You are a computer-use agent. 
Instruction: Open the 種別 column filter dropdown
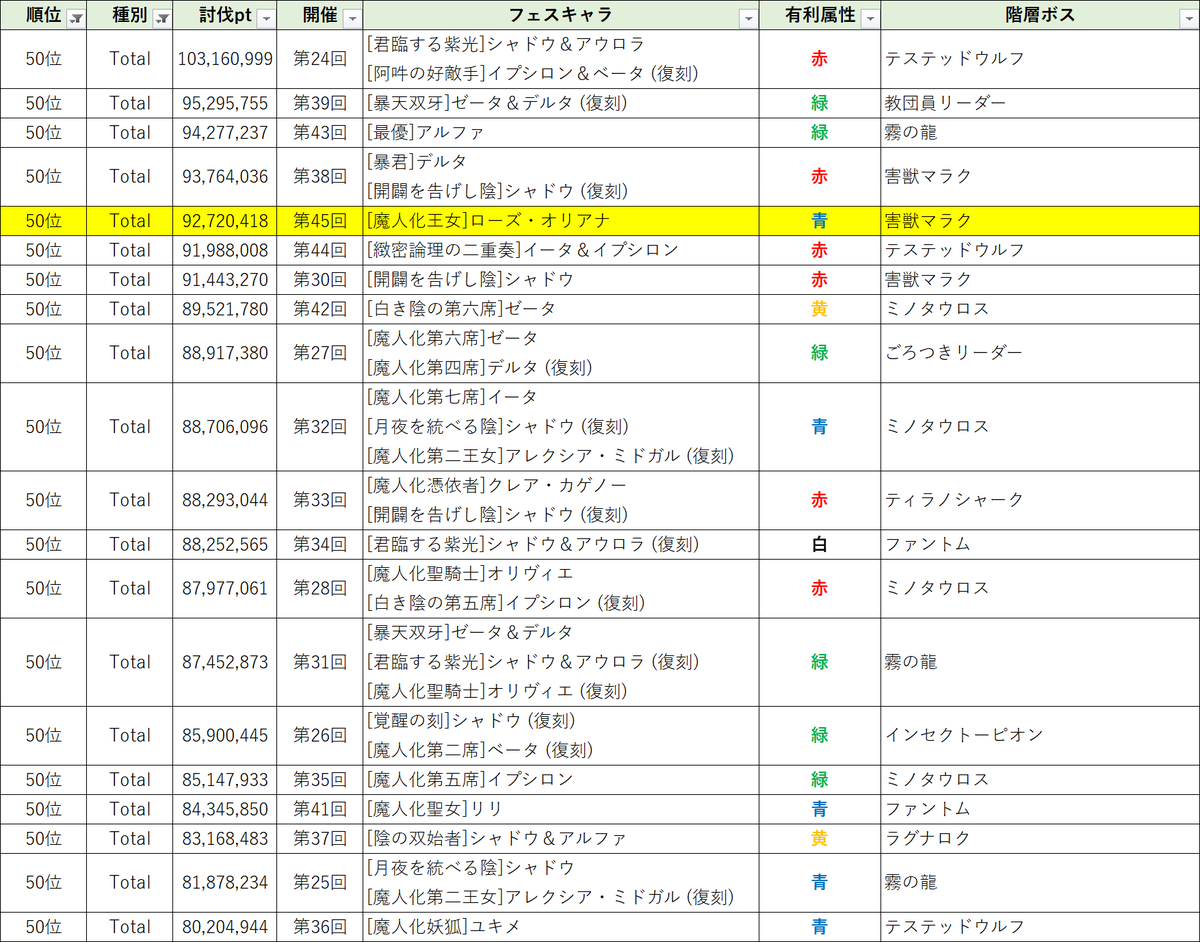point(162,19)
